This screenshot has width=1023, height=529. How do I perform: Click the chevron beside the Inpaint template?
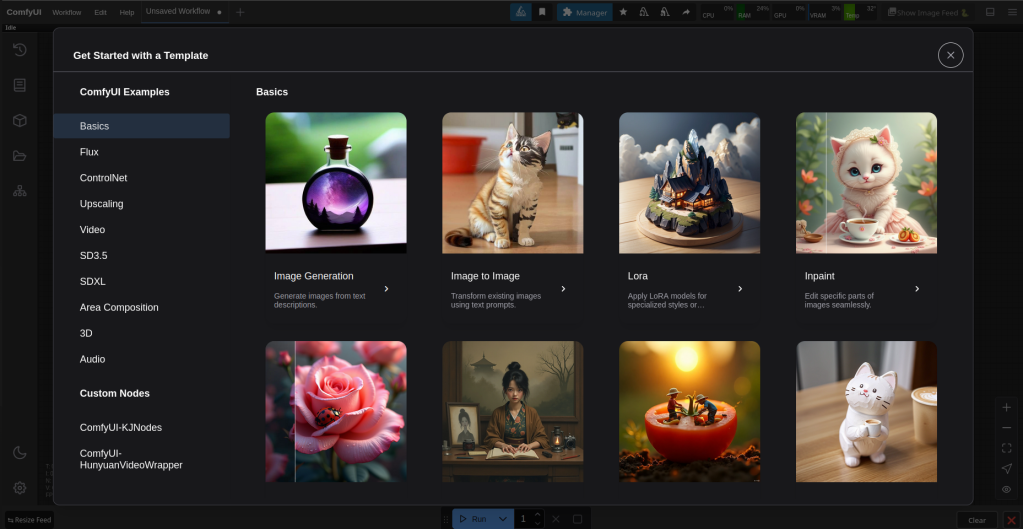[917, 289]
